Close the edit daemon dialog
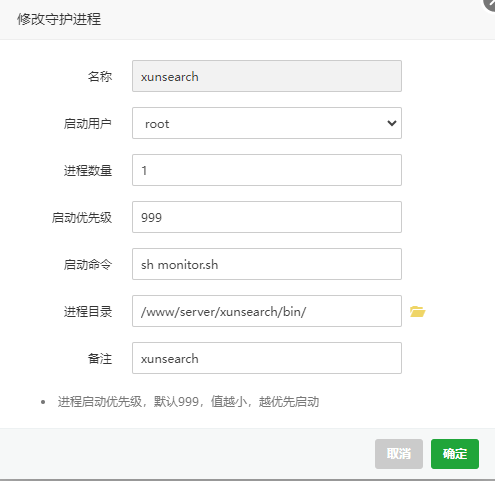This screenshot has height=481, width=495. (490, 4)
